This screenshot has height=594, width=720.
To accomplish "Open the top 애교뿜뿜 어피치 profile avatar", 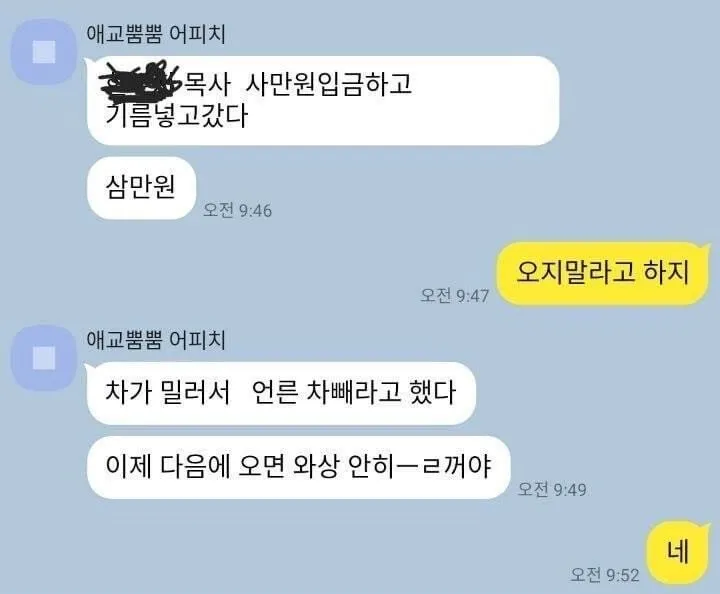I will [44, 51].
